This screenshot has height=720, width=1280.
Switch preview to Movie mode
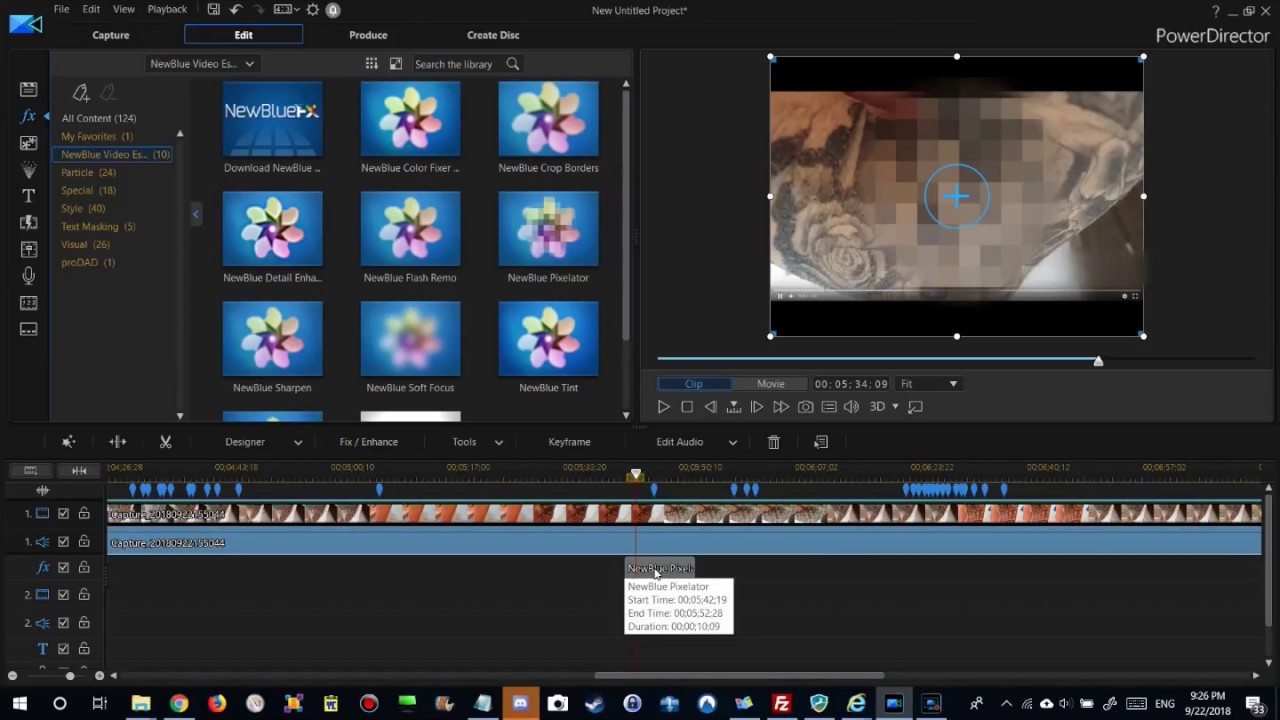(770, 384)
